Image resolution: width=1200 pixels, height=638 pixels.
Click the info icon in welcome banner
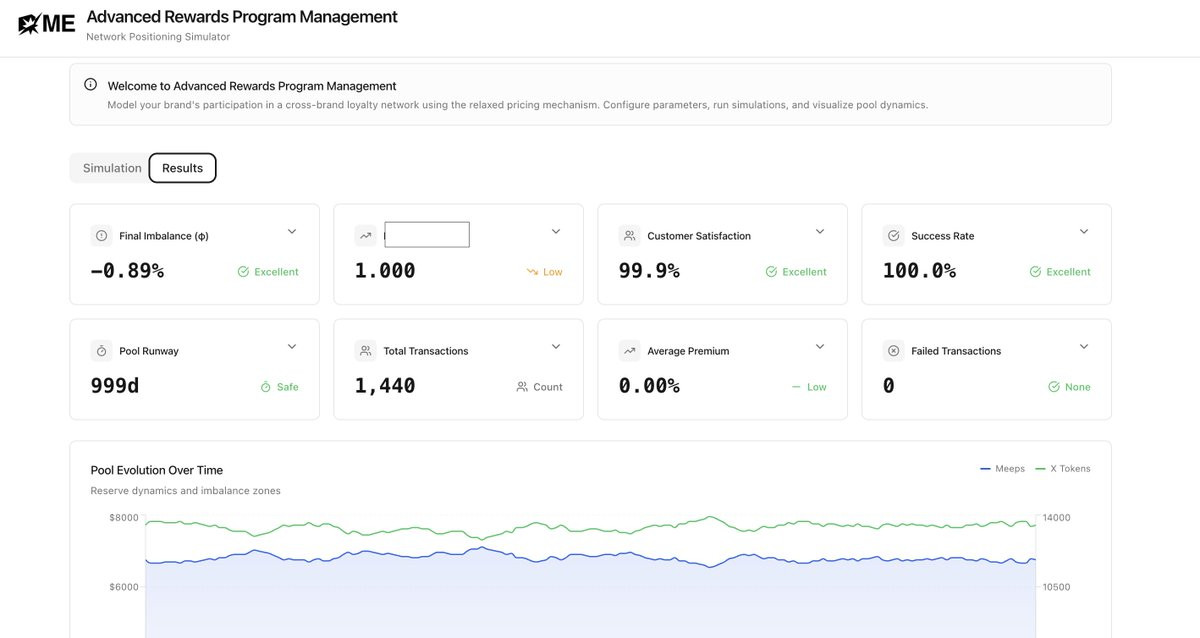point(91,85)
